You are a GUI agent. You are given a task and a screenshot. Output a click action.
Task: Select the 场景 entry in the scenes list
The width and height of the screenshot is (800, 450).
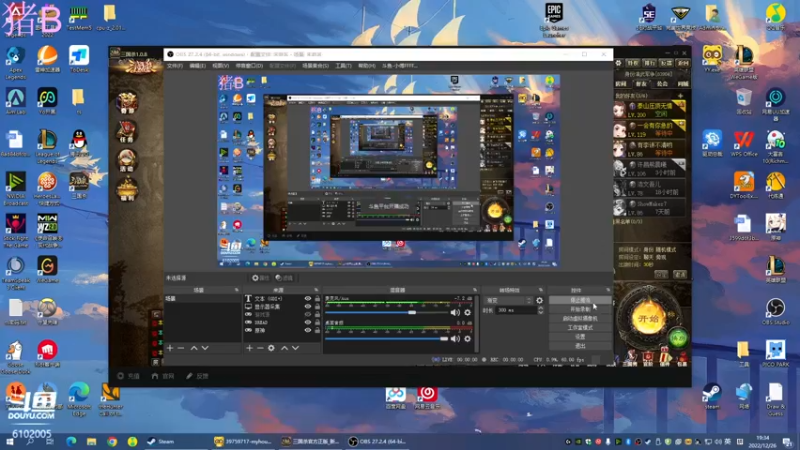[202, 298]
